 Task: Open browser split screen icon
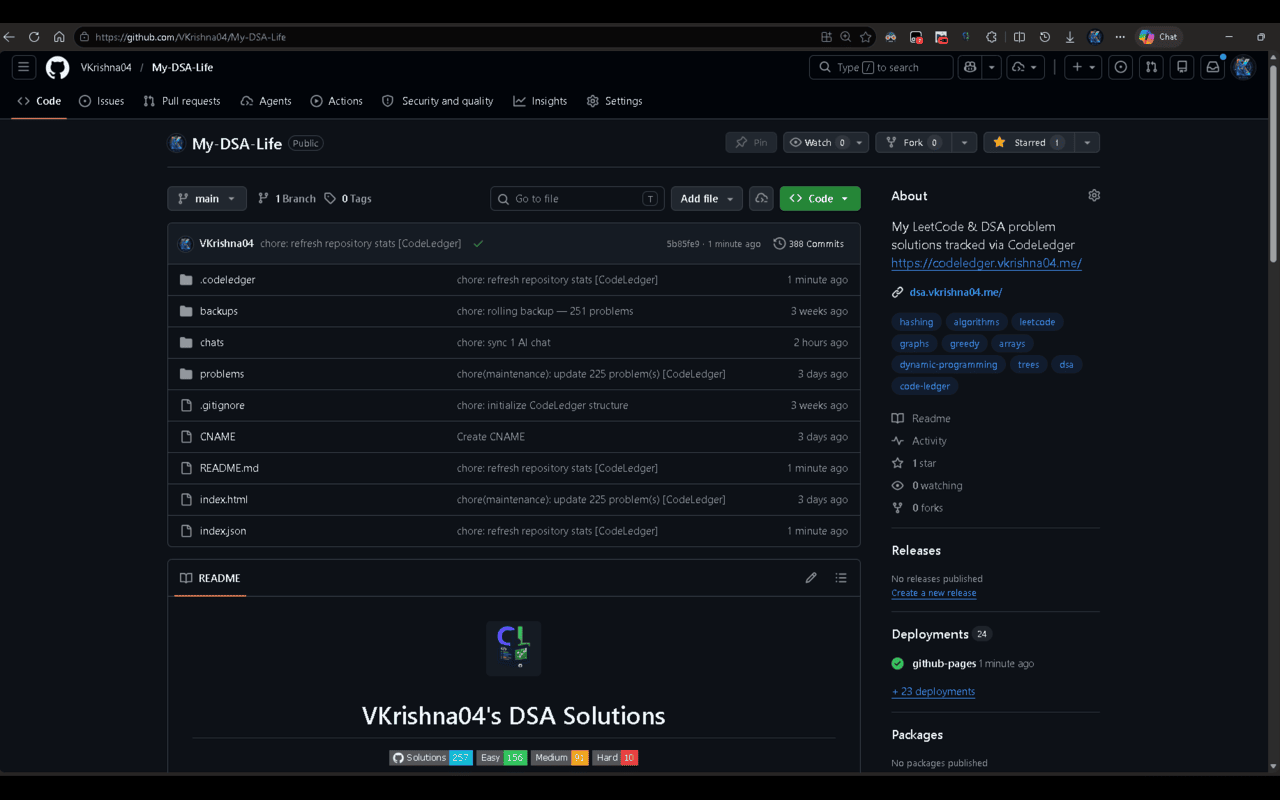point(1019,37)
